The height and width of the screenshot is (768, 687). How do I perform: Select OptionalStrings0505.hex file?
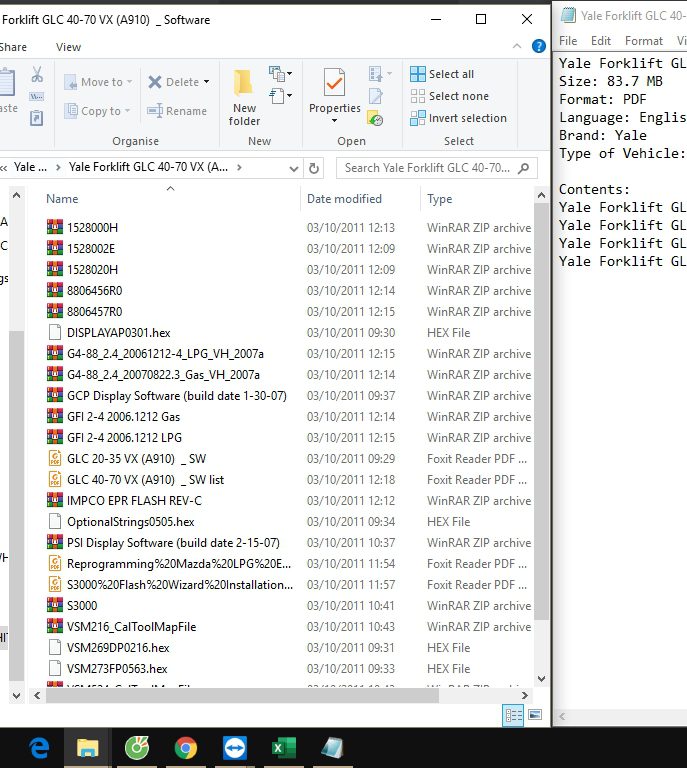(130, 522)
